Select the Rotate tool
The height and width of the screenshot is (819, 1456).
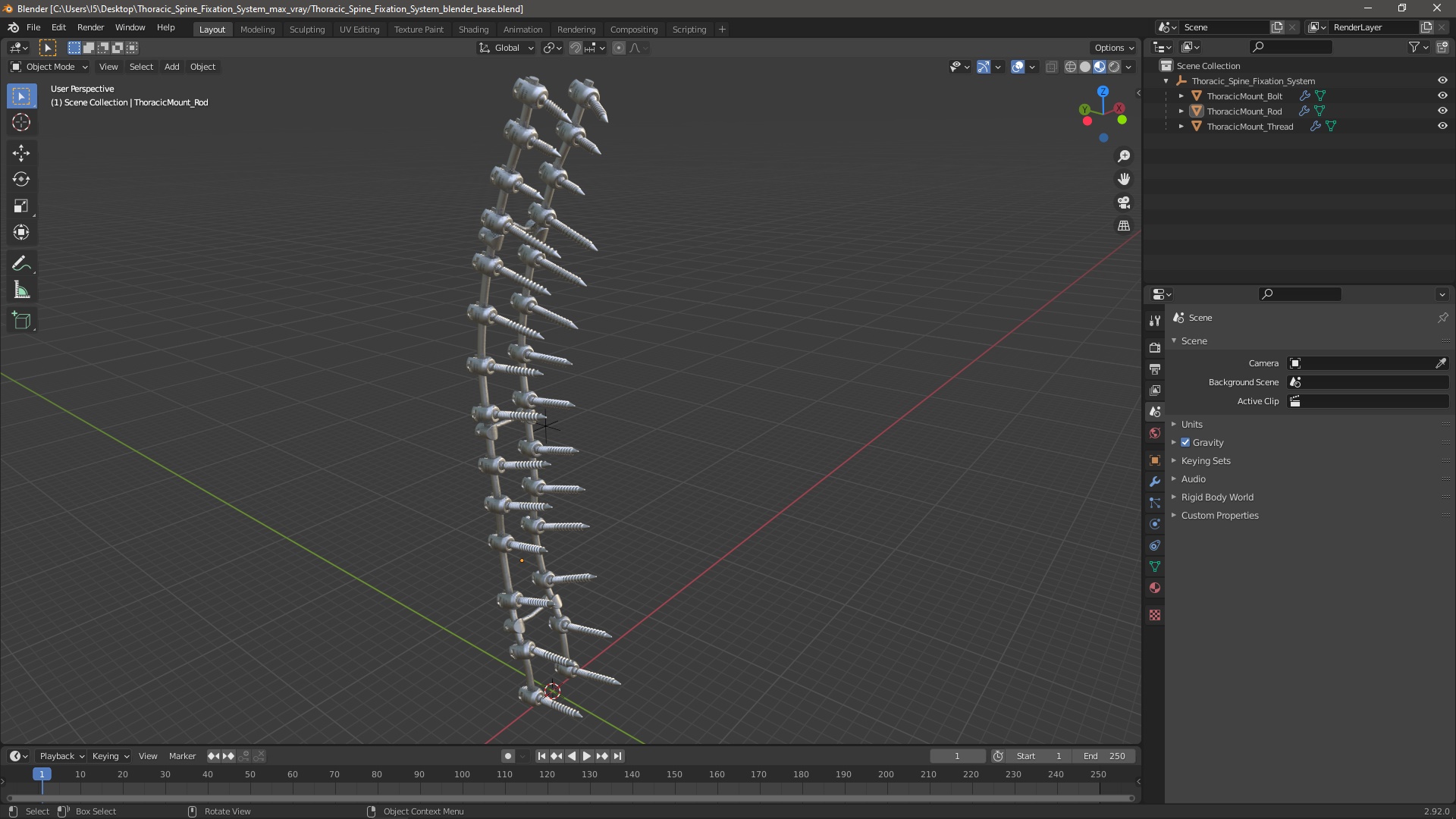pos(20,180)
